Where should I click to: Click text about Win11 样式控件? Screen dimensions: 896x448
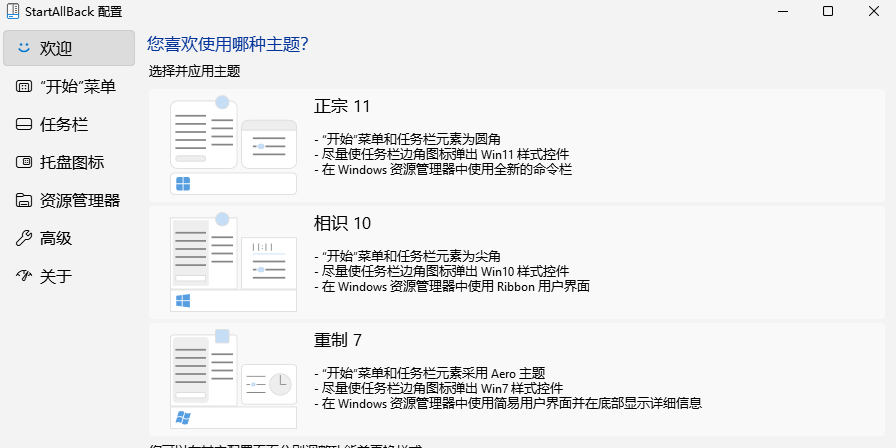click(x=442, y=154)
